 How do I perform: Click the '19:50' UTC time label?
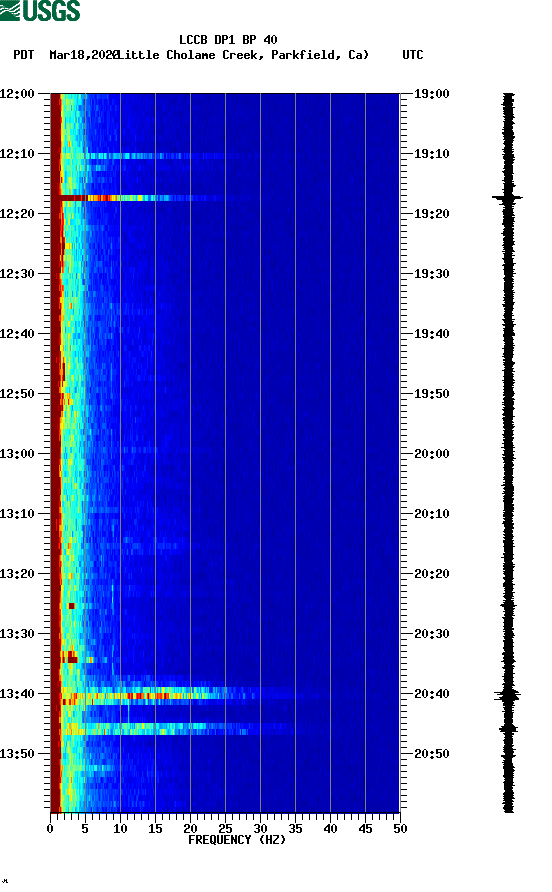click(x=431, y=394)
